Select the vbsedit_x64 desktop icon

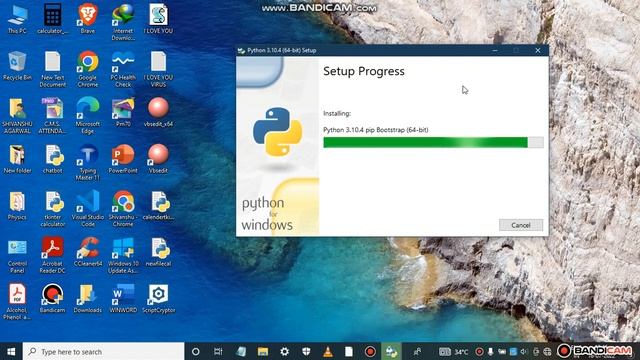click(158, 112)
